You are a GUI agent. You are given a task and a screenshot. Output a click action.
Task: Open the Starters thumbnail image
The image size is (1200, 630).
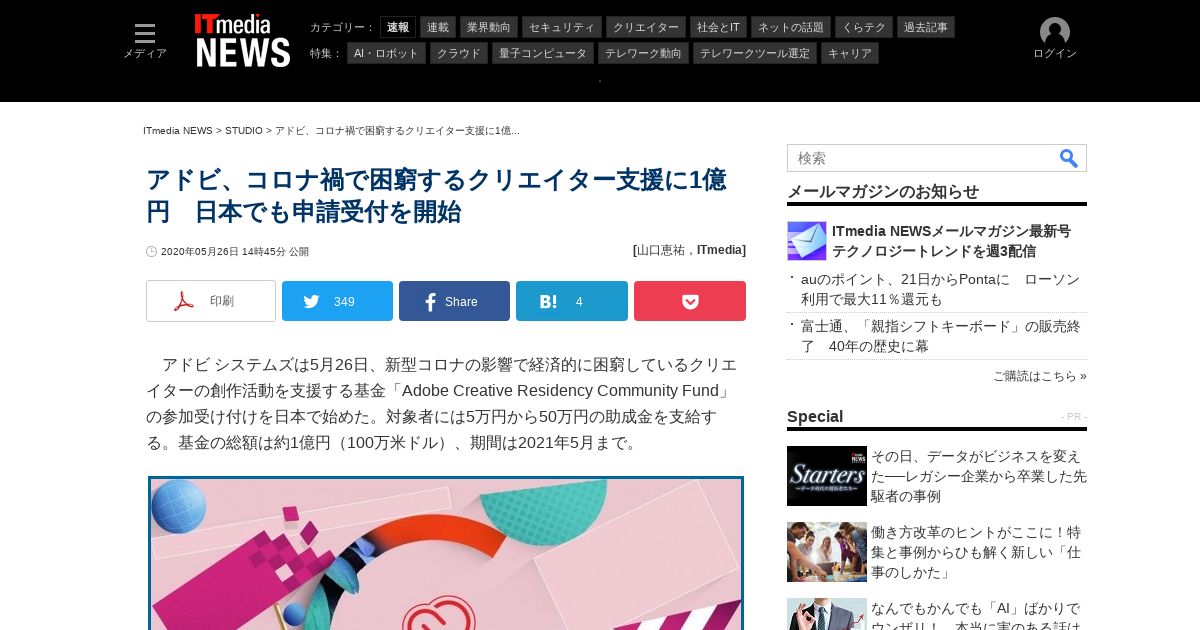827,476
